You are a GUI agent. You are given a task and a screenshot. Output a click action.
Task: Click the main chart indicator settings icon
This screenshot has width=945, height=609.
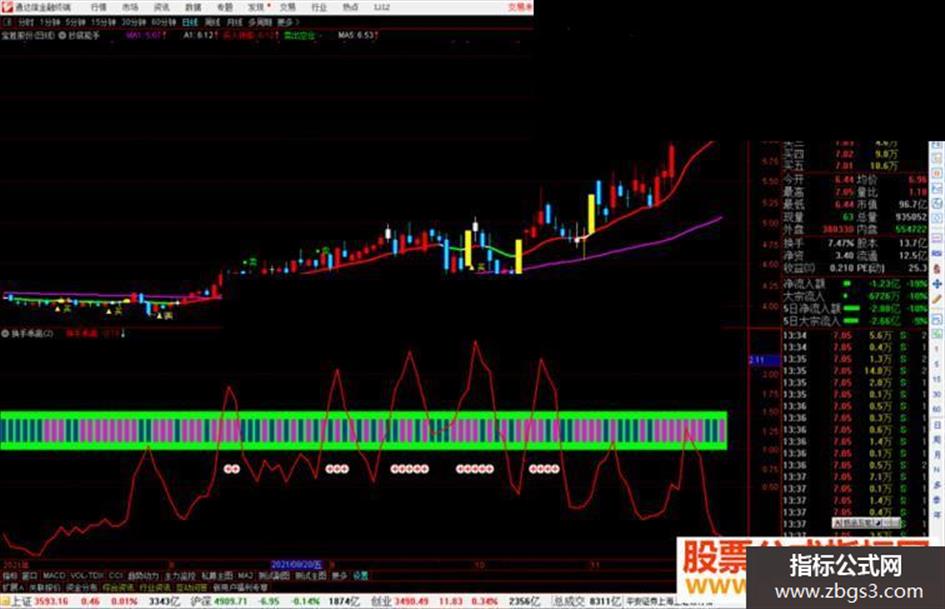click(62, 36)
